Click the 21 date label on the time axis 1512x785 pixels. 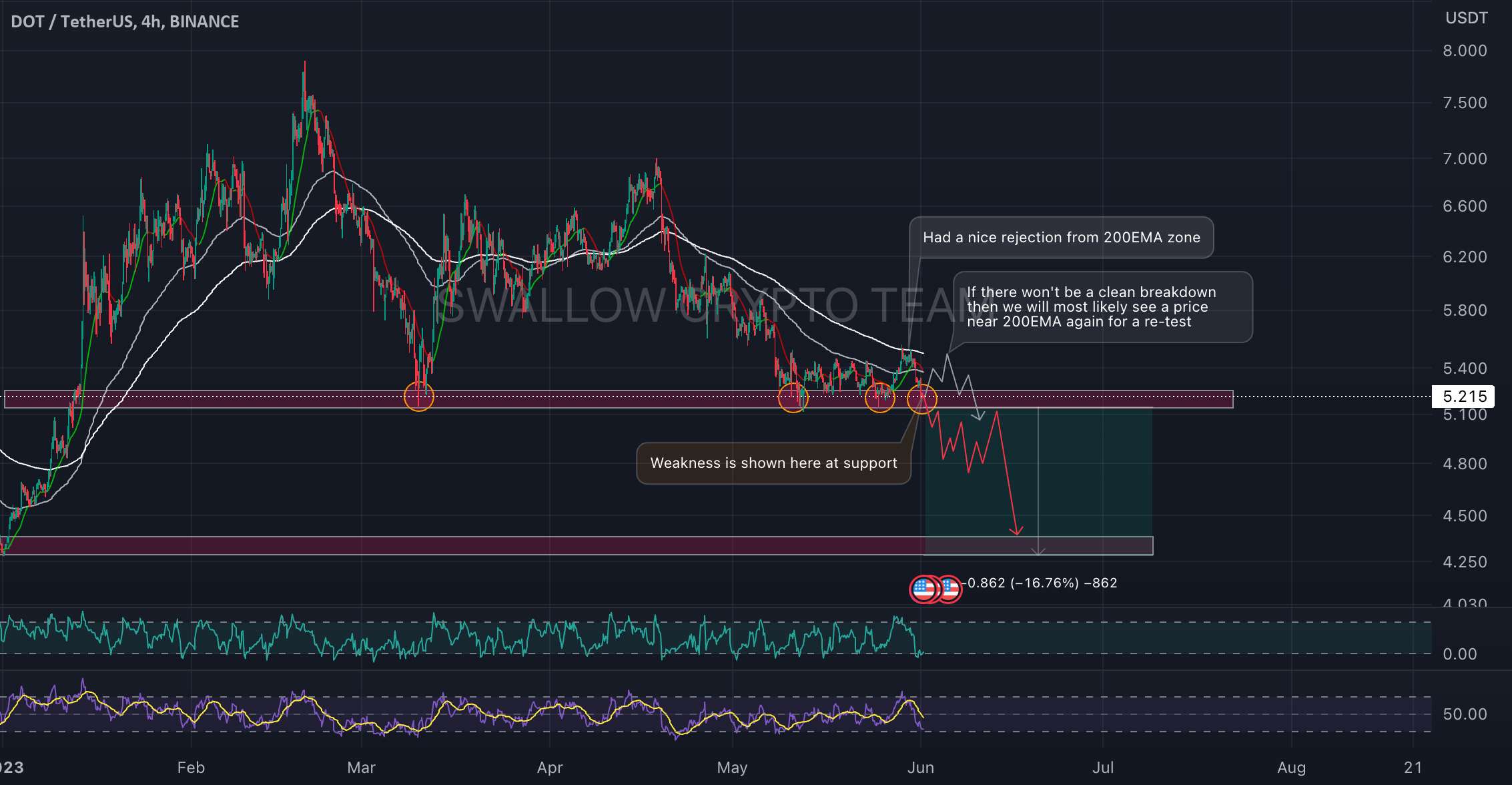click(x=1413, y=768)
